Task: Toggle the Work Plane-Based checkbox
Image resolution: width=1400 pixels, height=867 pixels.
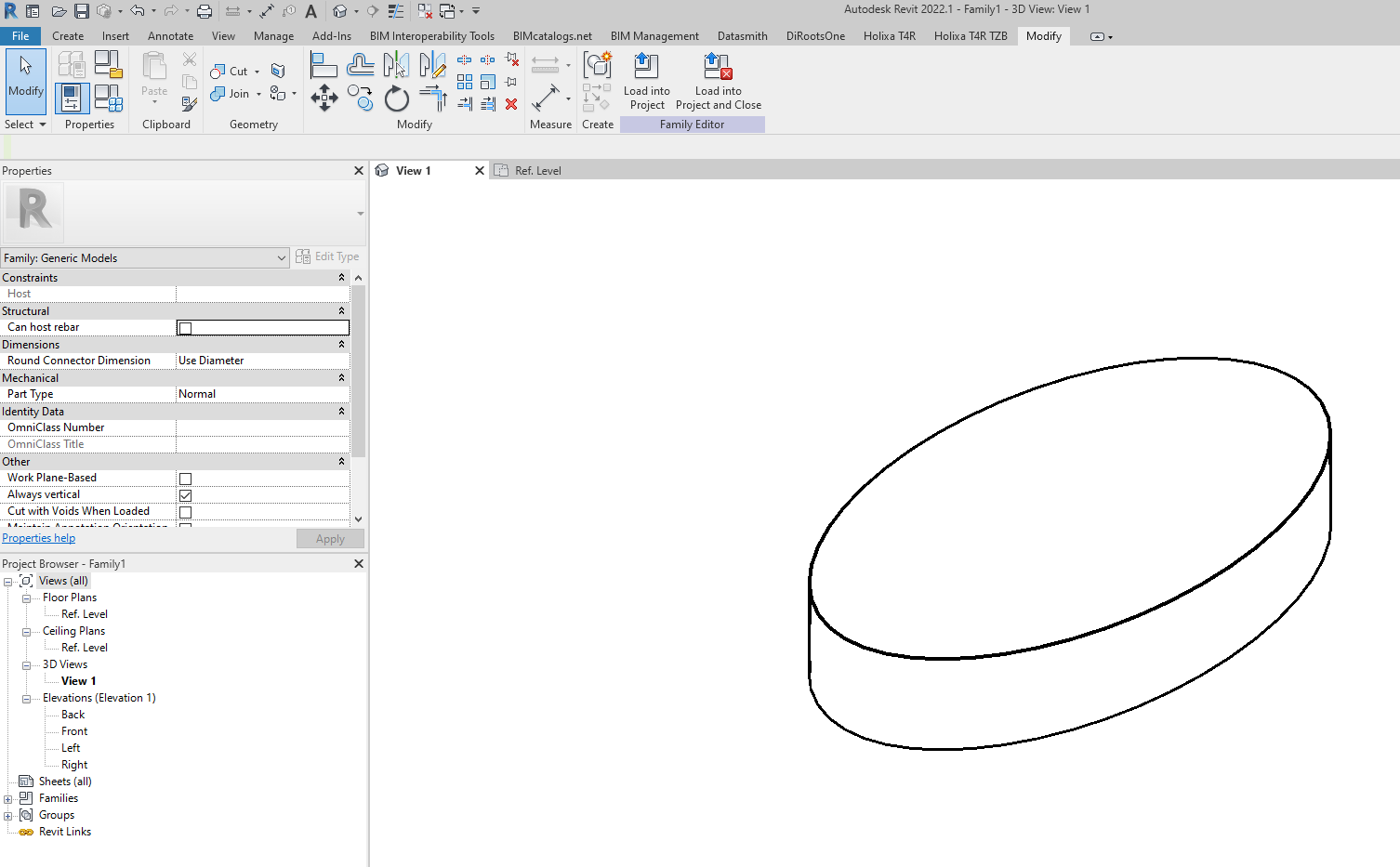Action: (x=185, y=479)
